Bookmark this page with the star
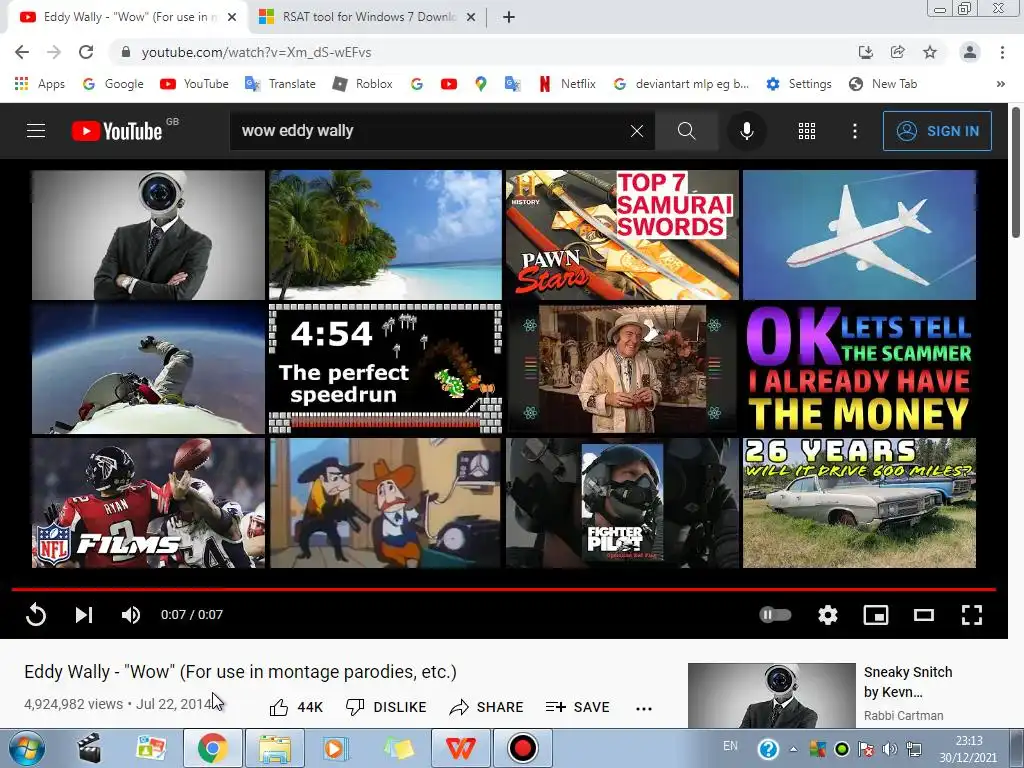Screen dimensions: 1024x768 [930, 52]
